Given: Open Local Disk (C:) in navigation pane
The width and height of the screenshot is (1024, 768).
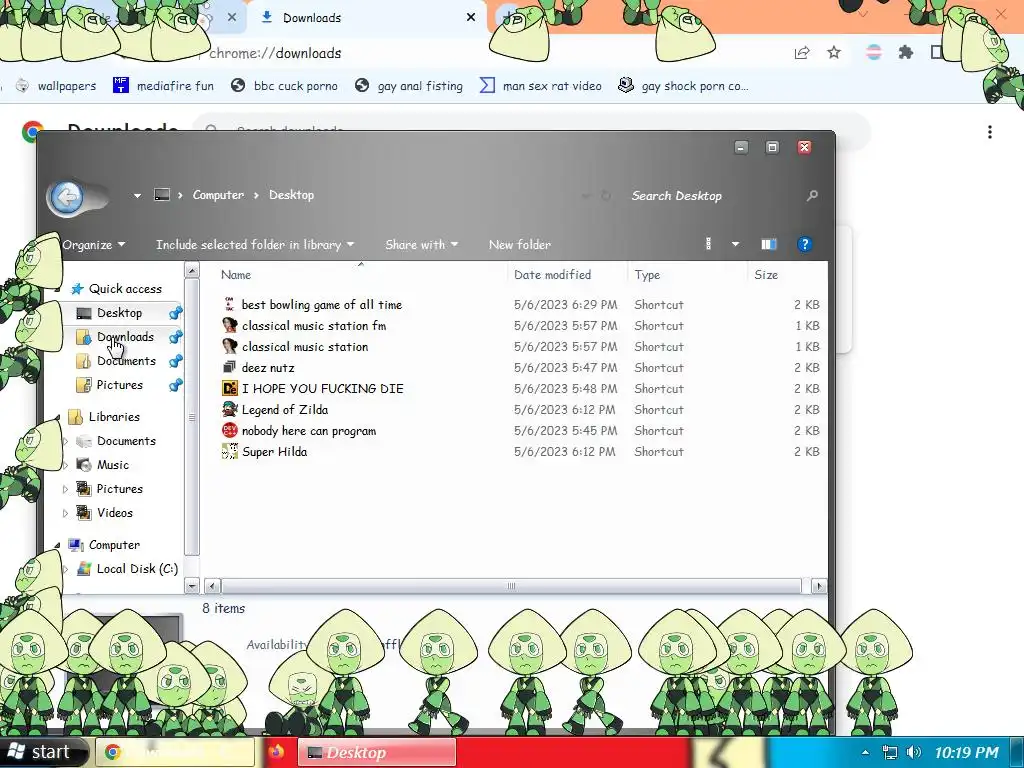Looking at the screenshot, I should tap(136, 569).
